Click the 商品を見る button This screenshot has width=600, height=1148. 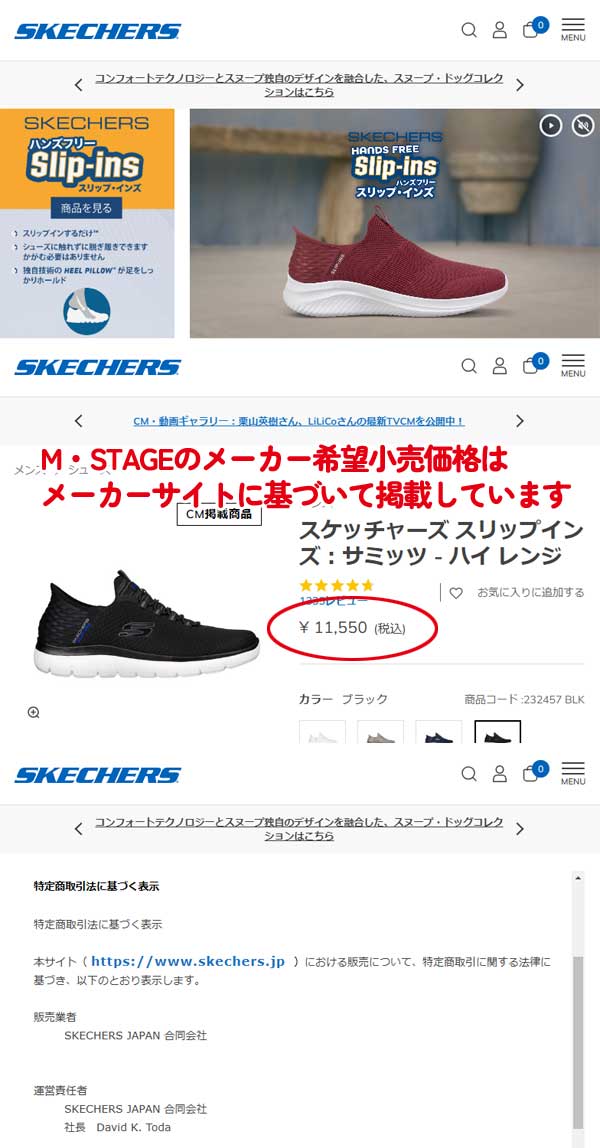(x=86, y=208)
